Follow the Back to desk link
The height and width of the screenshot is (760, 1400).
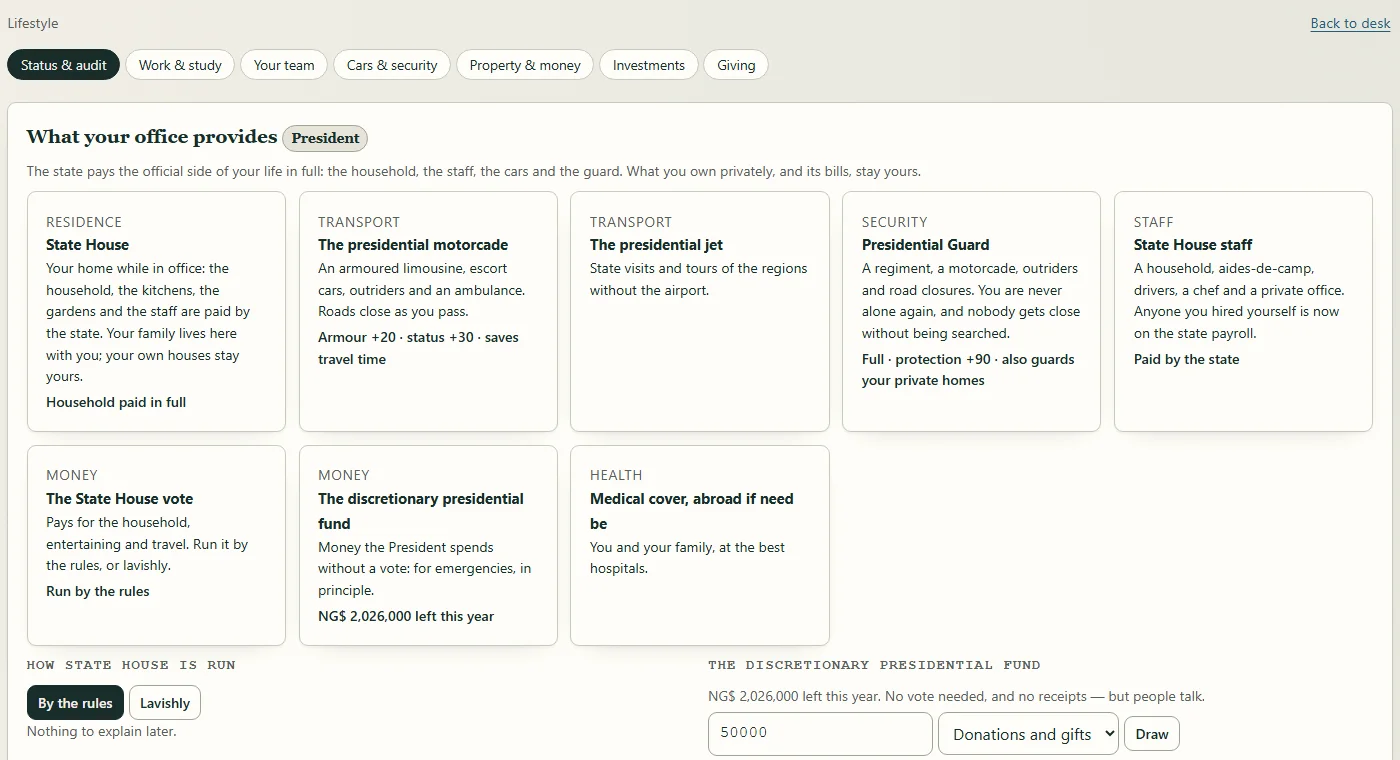click(1350, 23)
